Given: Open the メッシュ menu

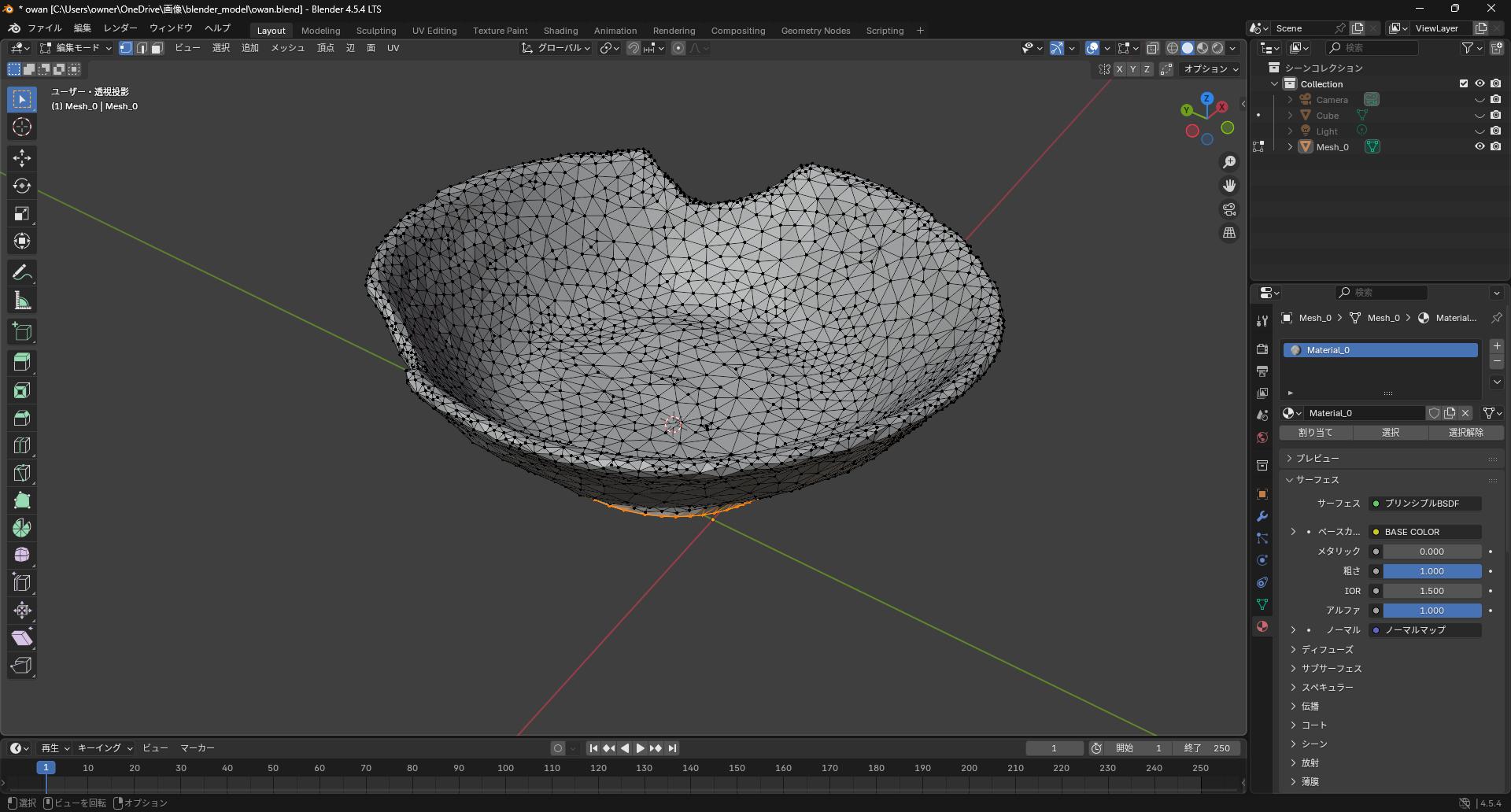Looking at the screenshot, I should click(287, 48).
